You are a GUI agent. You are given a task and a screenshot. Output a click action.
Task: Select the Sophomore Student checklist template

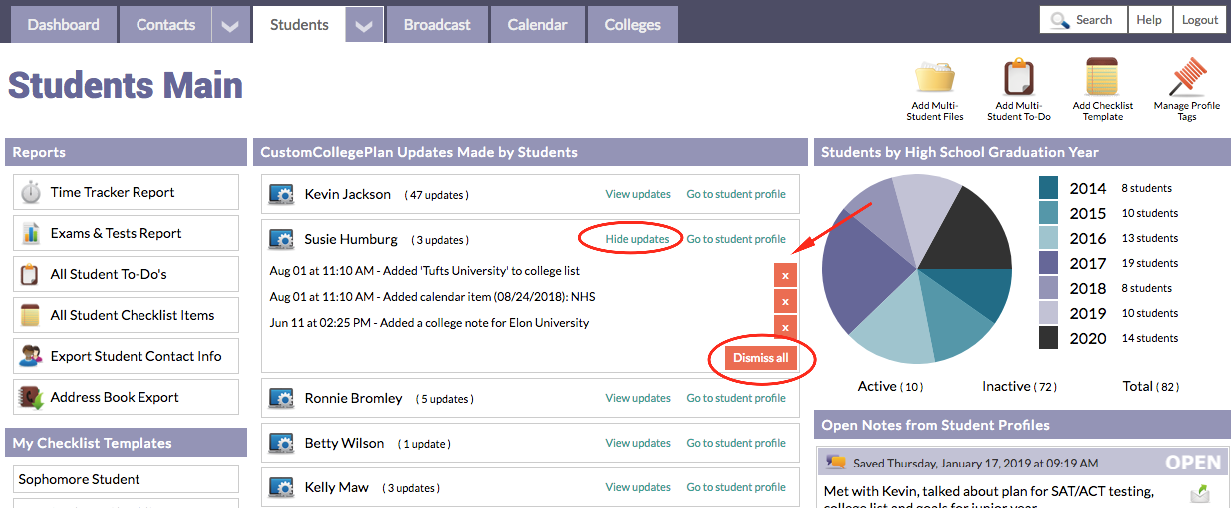pyautogui.click(x=126, y=479)
